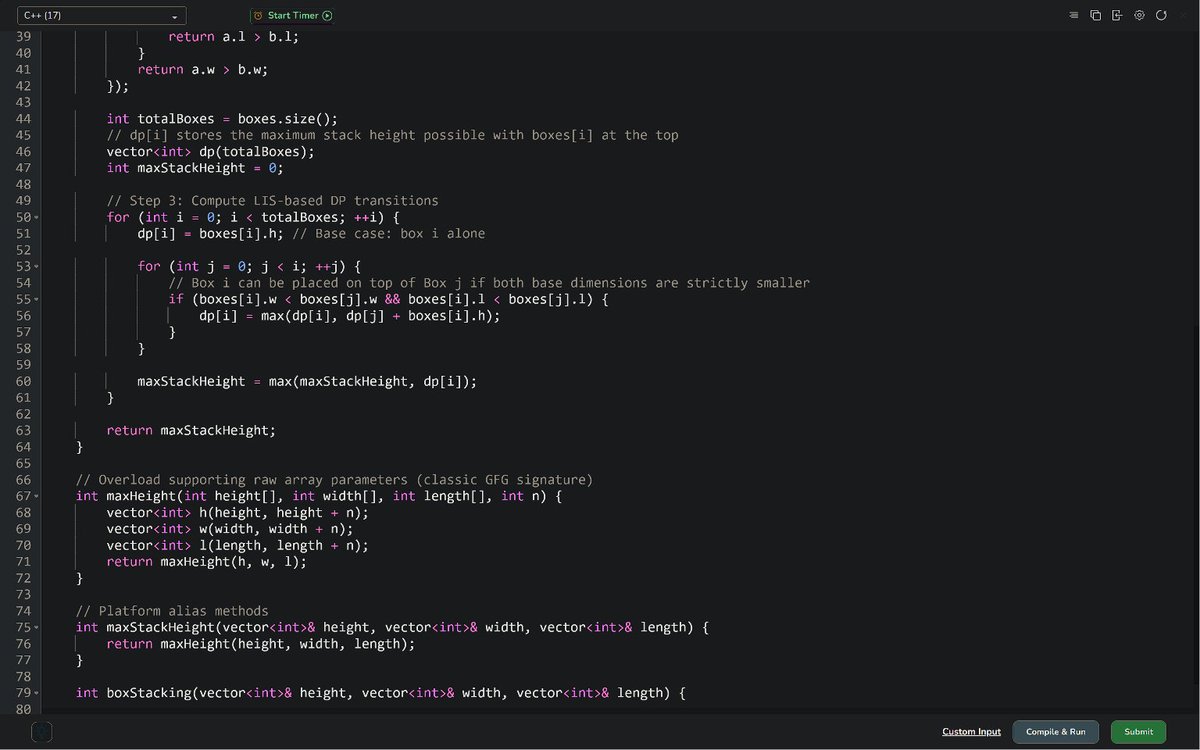Image resolution: width=1200 pixels, height=750 pixels.
Task: Click 'return a.l > b.l;' on line 39
Action: (233, 37)
